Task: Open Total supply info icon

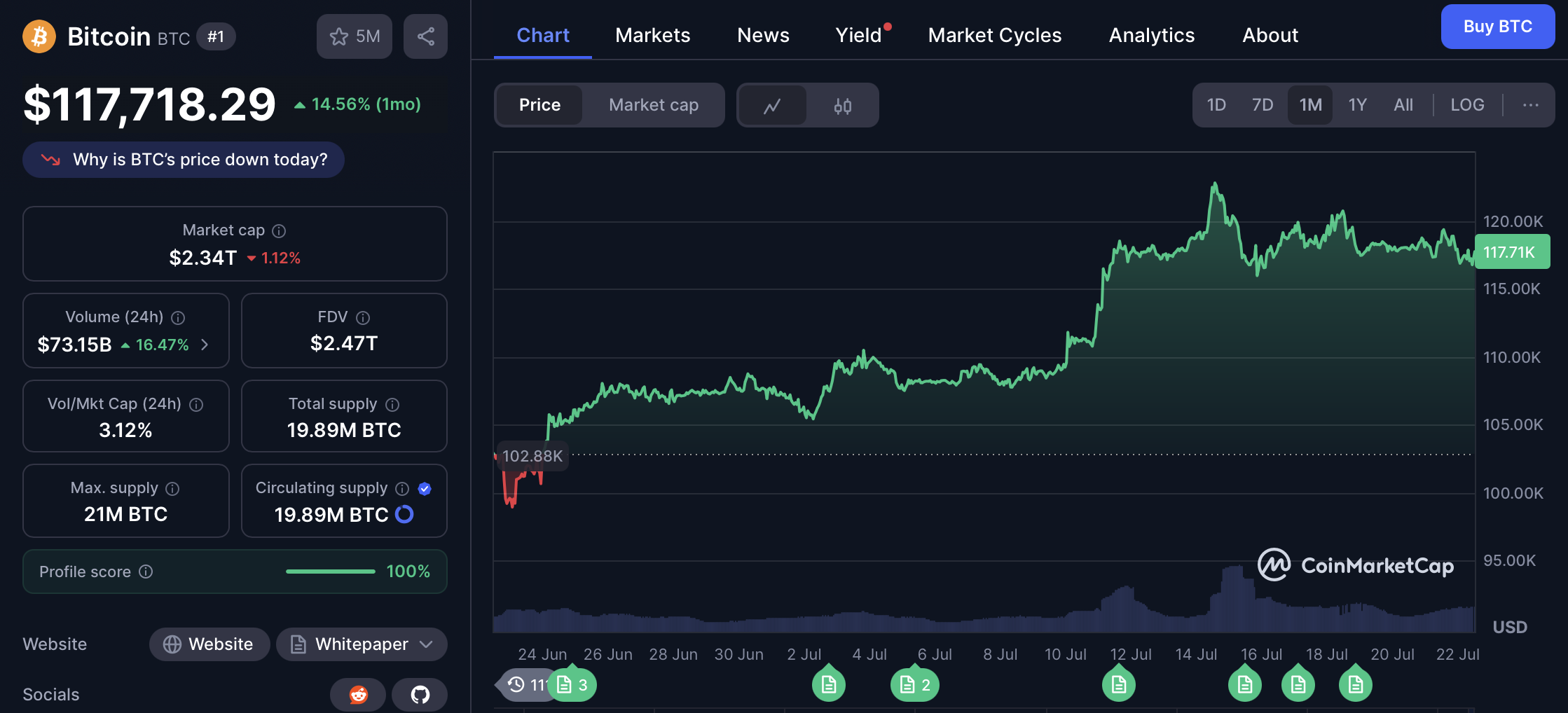Action: point(392,404)
